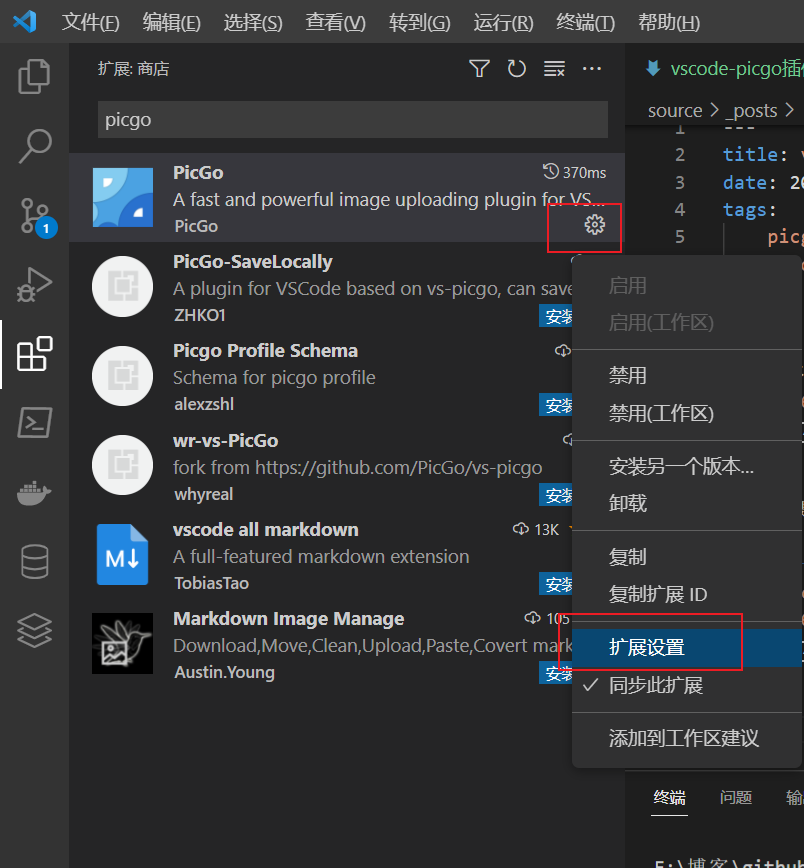Click the Markdown Image Manage extension icon
The width and height of the screenshot is (804, 868).
pyautogui.click(x=122, y=643)
